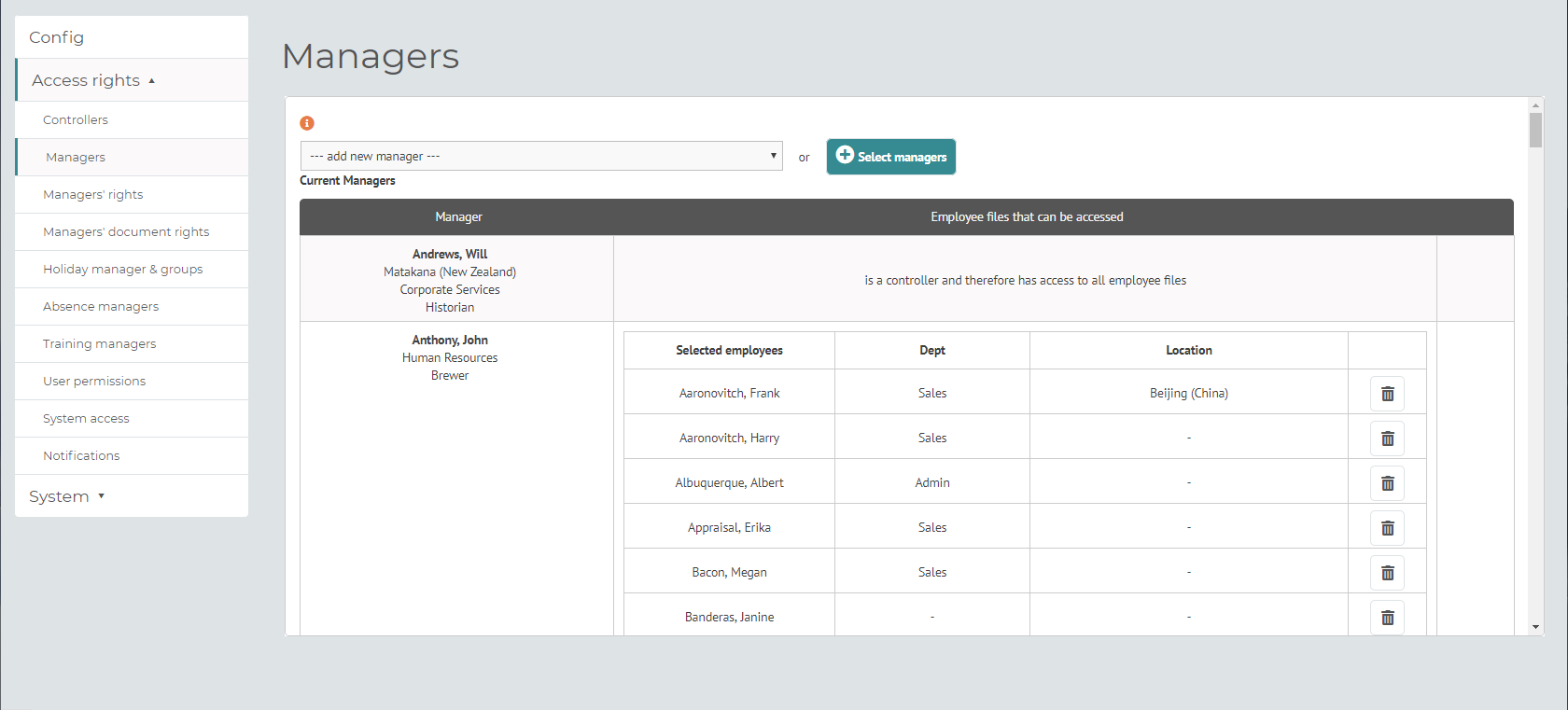
Task: Remove Appraisal, Erika using trash icon
Action: pos(1387,528)
